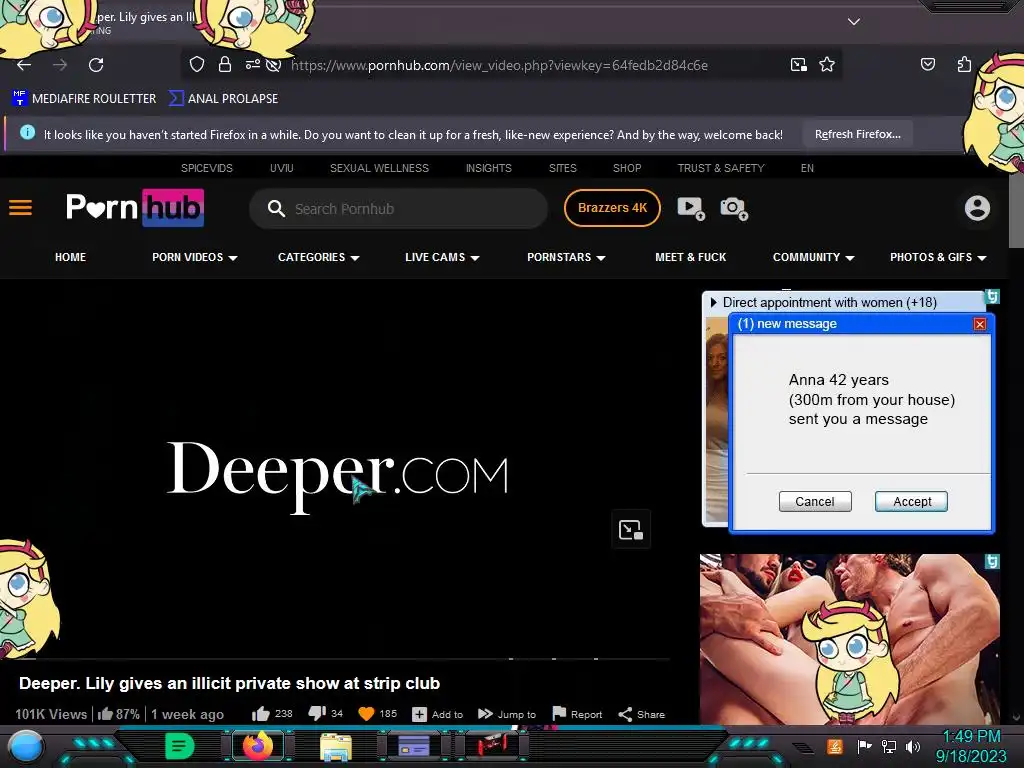1024x768 pixels.
Task: Open the MEDIAFIRE ROULETTER bookmark
Action: pyautogui.click(x=84, y=99)
